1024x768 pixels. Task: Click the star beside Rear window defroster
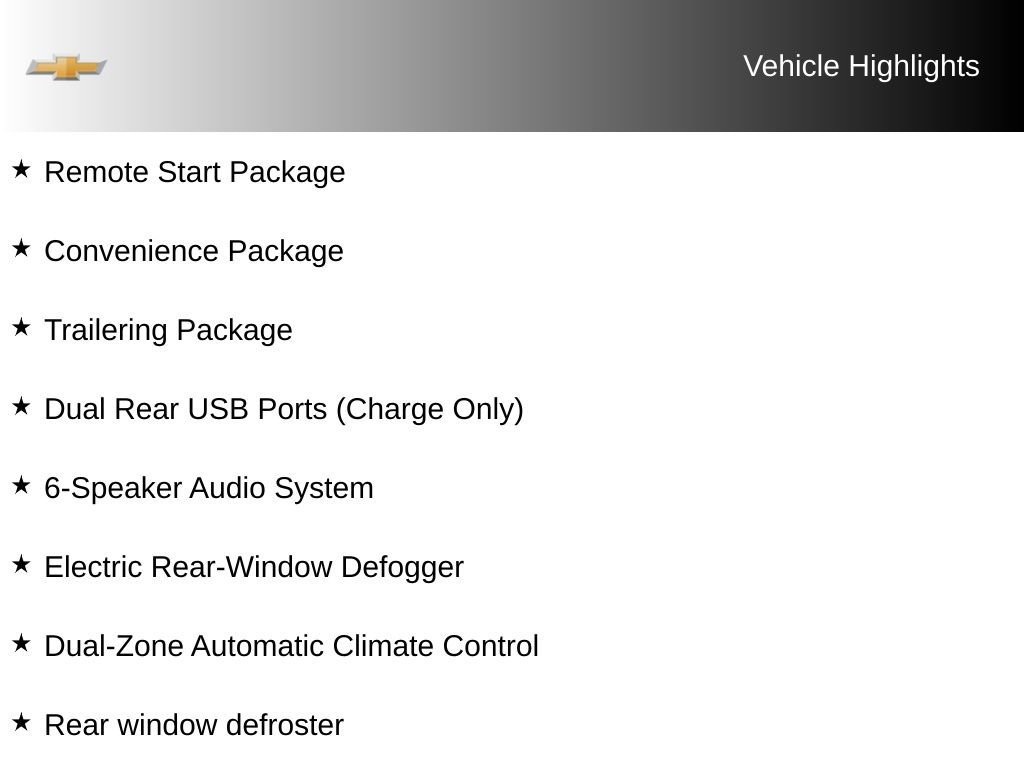(22, 722)
